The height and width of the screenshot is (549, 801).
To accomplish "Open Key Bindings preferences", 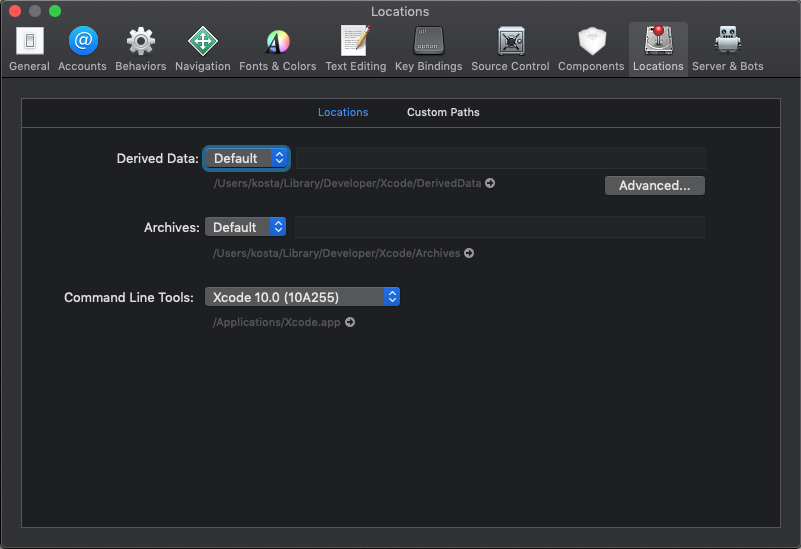I will [428, 49].
